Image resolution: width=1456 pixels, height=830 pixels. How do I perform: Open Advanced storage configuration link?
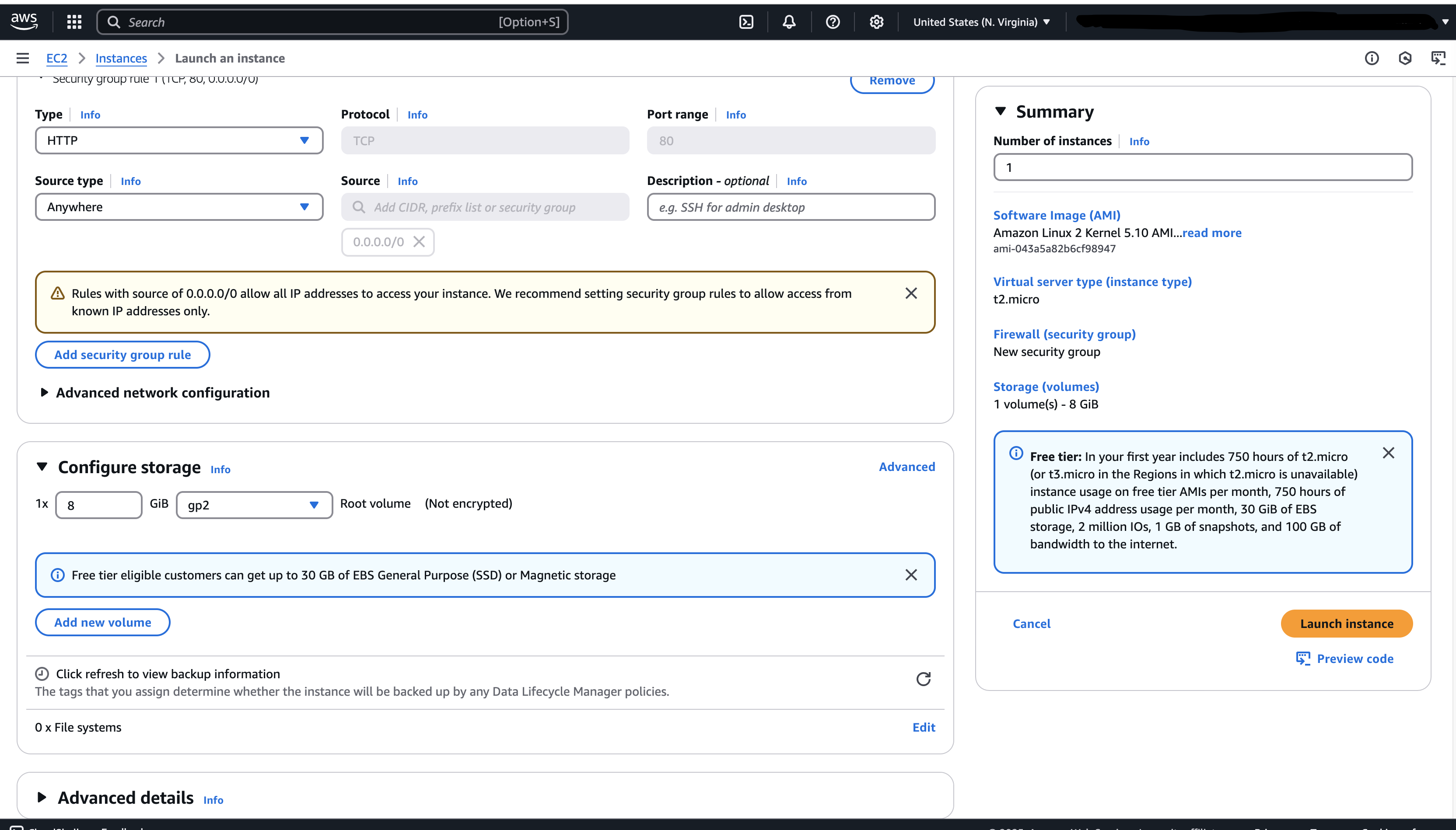click(907, 466)
